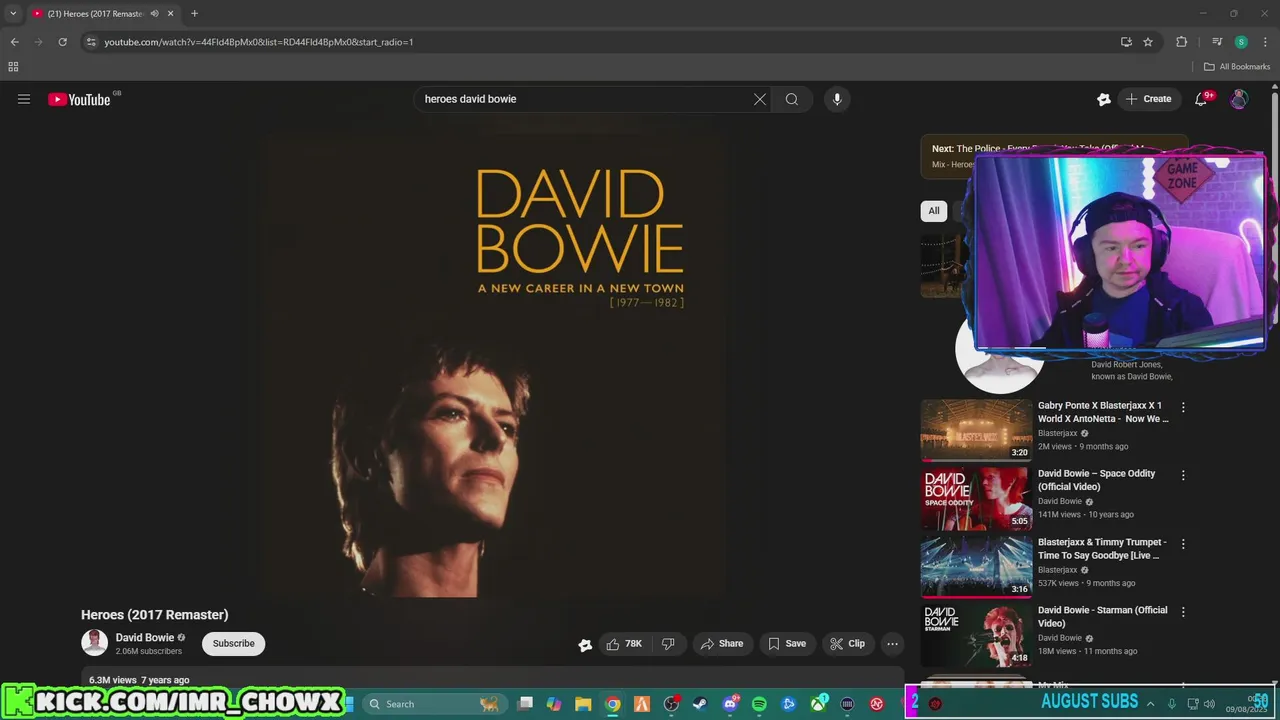Switch to Google Chrome in the taskbar
Image resolution: width=1280 pixels, height=720 pixels.
(613, 704)
